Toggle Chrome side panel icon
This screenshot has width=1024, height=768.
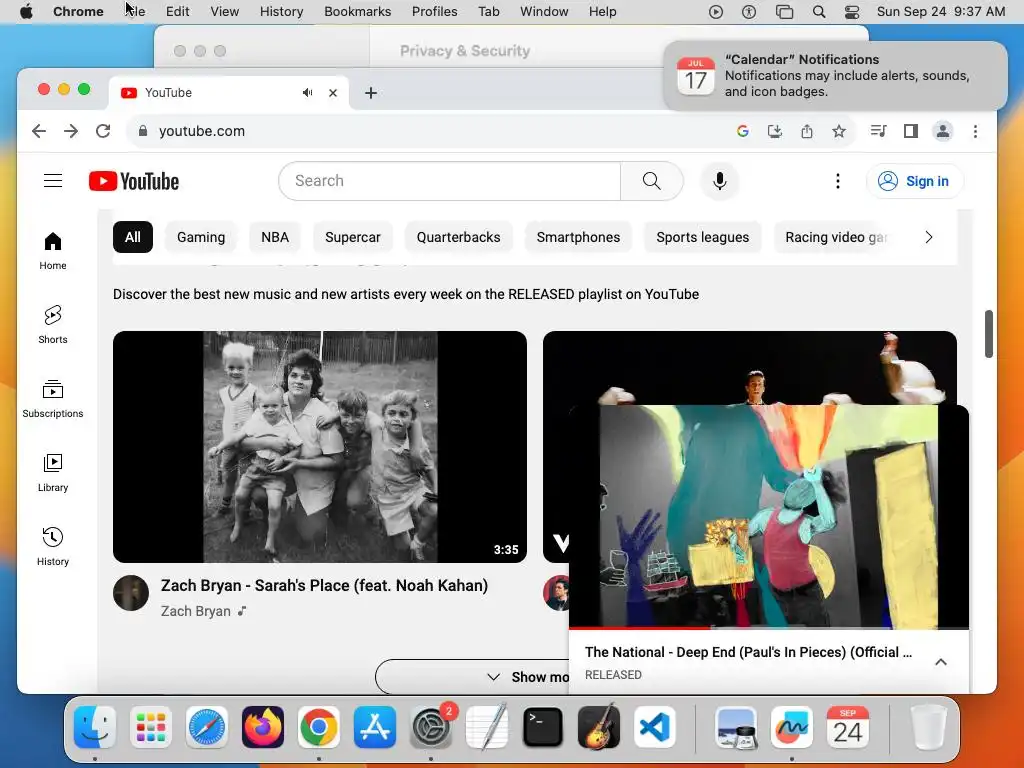(911, 131)
